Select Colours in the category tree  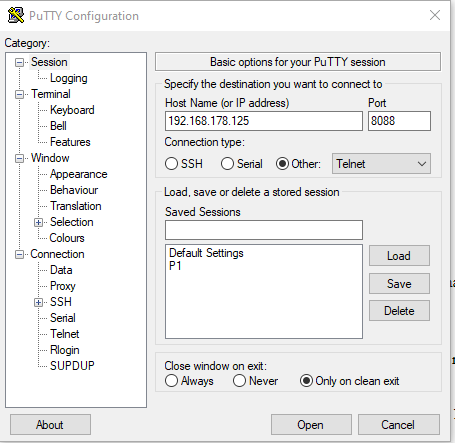67,238
